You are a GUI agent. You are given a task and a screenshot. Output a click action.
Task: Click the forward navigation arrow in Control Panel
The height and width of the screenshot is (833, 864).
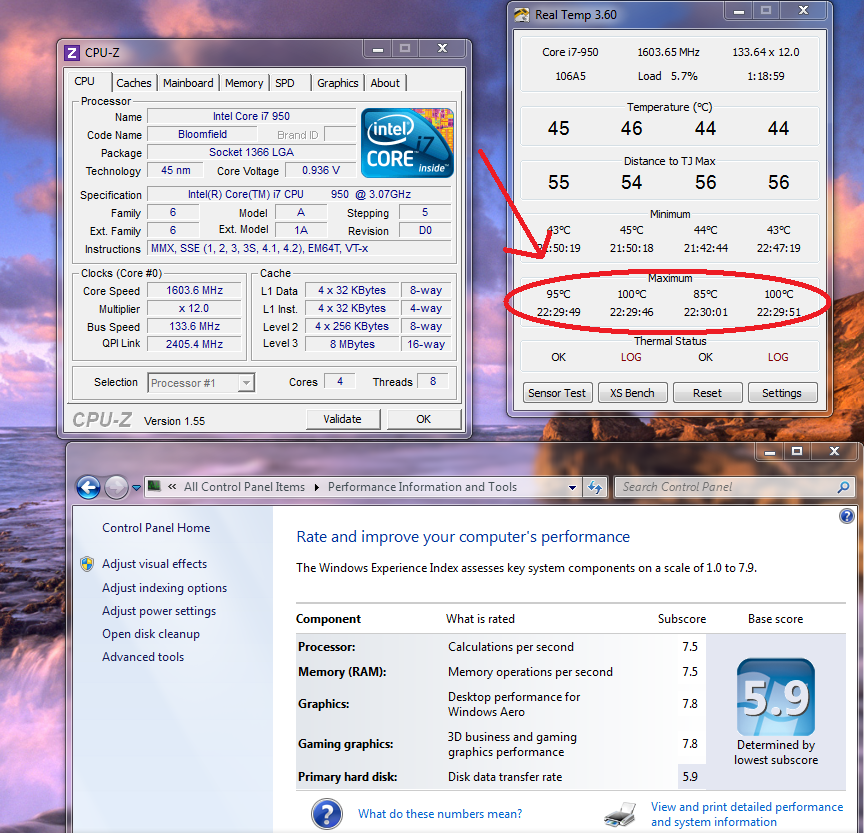point(116,487)
